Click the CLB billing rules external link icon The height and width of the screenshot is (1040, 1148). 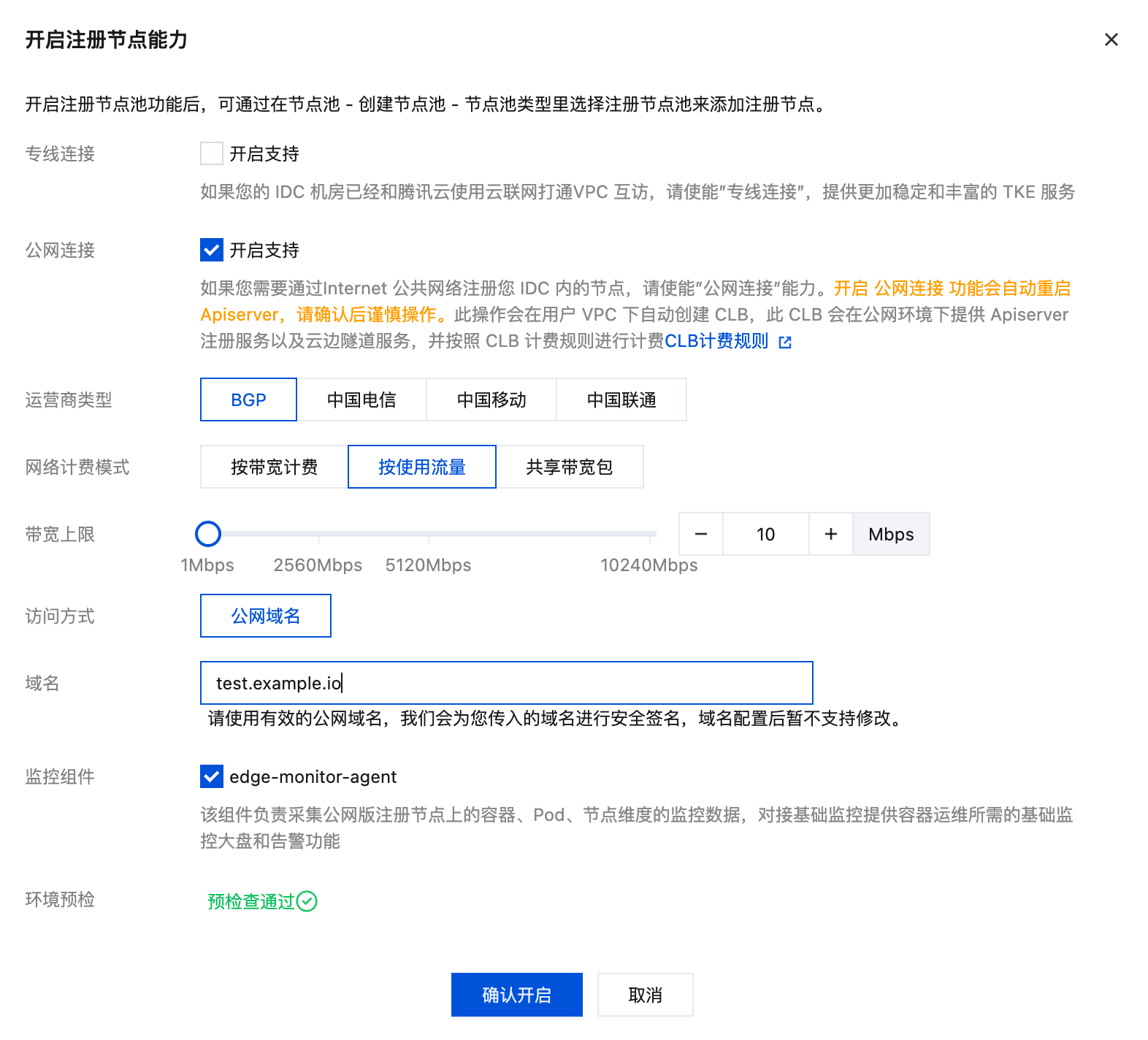(785, 342)
